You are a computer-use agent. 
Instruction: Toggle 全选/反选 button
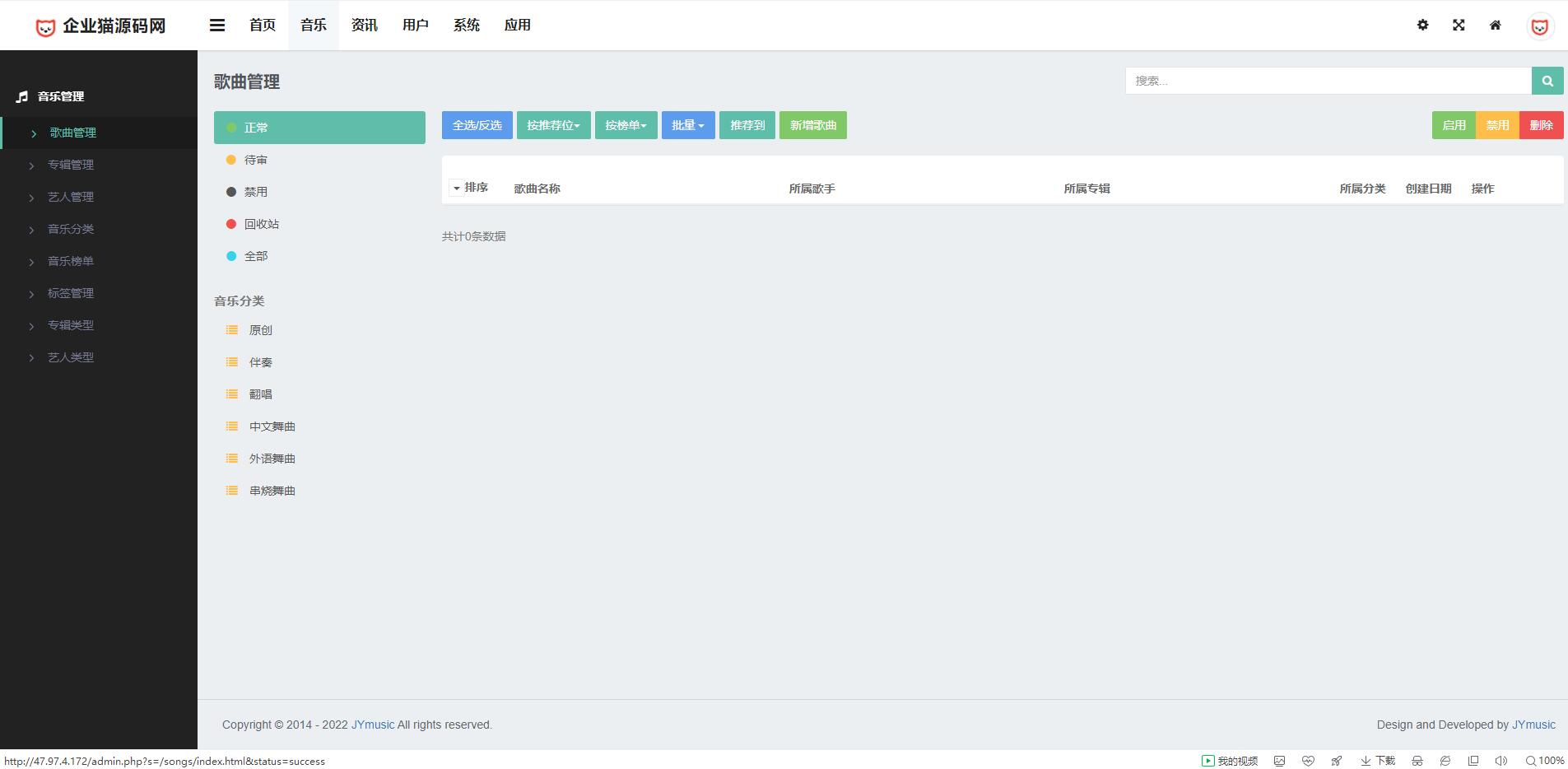477,125
